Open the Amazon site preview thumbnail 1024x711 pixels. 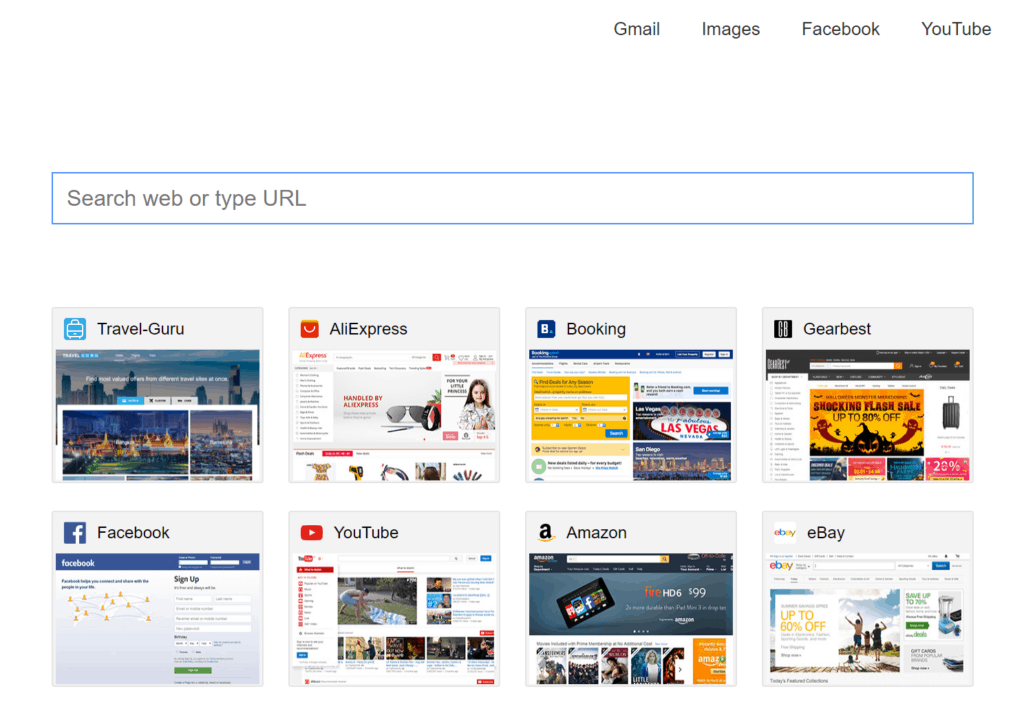tap(631, 619)
